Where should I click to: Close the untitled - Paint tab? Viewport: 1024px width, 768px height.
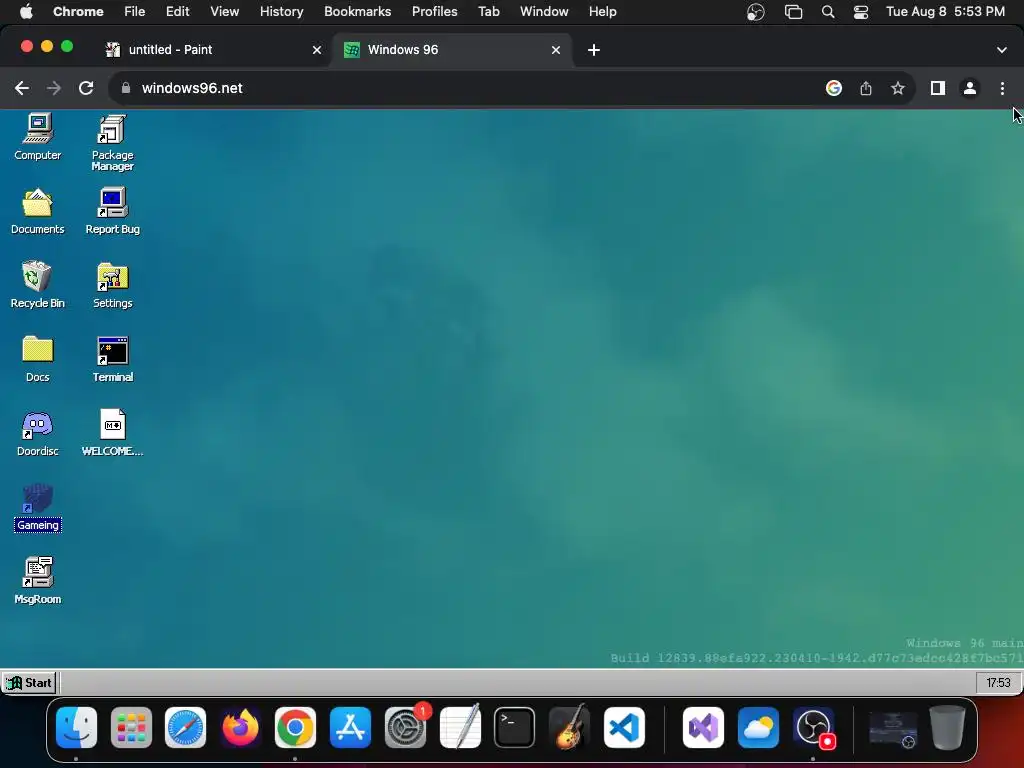point(317,50)
